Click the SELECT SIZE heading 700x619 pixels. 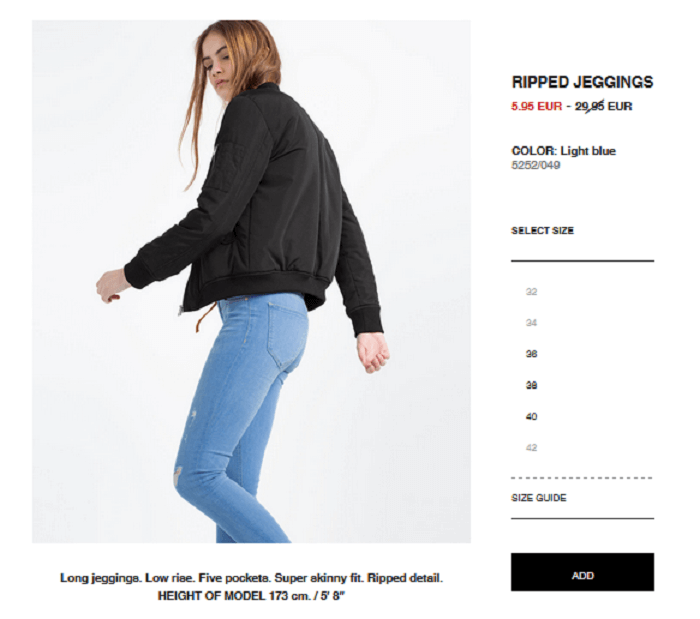tap(542, 231)
